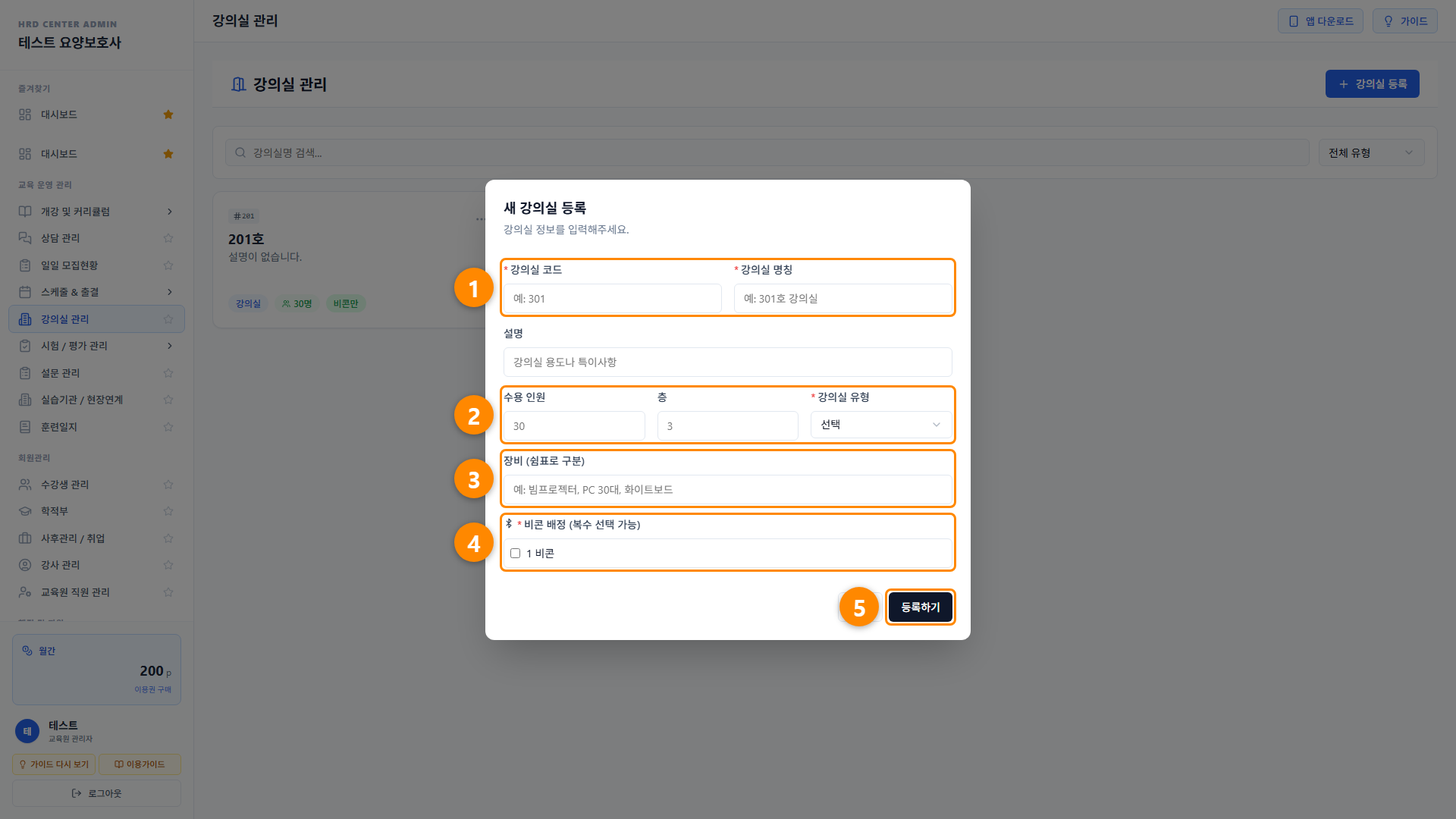This screenshot has width=1456, height=819.
Task: Click the 이용가이드 button
Action: coord(140,764)
